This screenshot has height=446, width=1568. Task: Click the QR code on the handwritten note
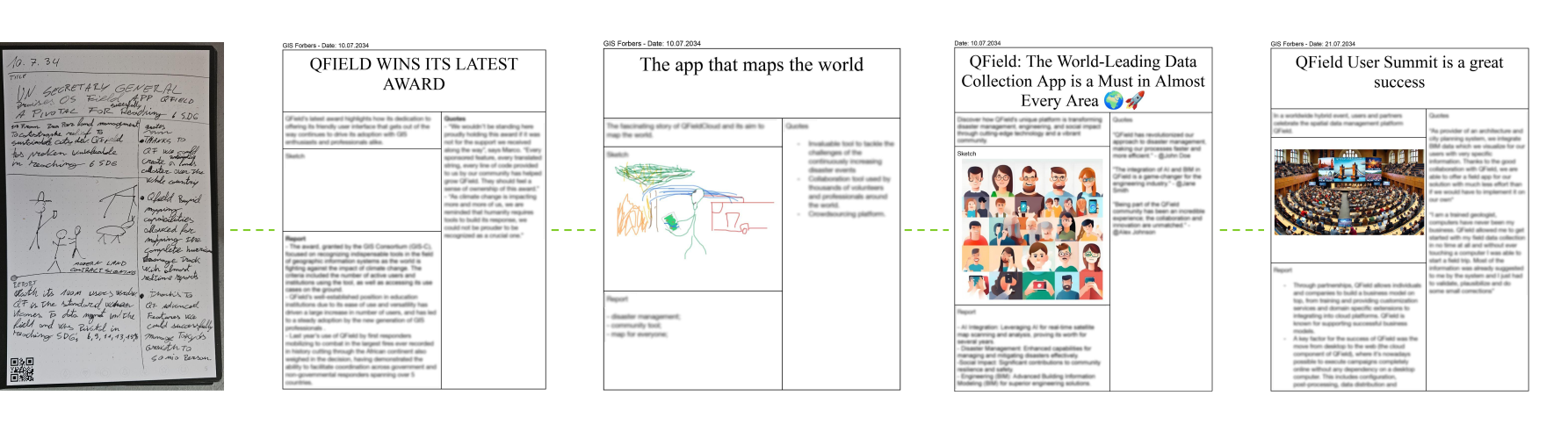point(21,370)
